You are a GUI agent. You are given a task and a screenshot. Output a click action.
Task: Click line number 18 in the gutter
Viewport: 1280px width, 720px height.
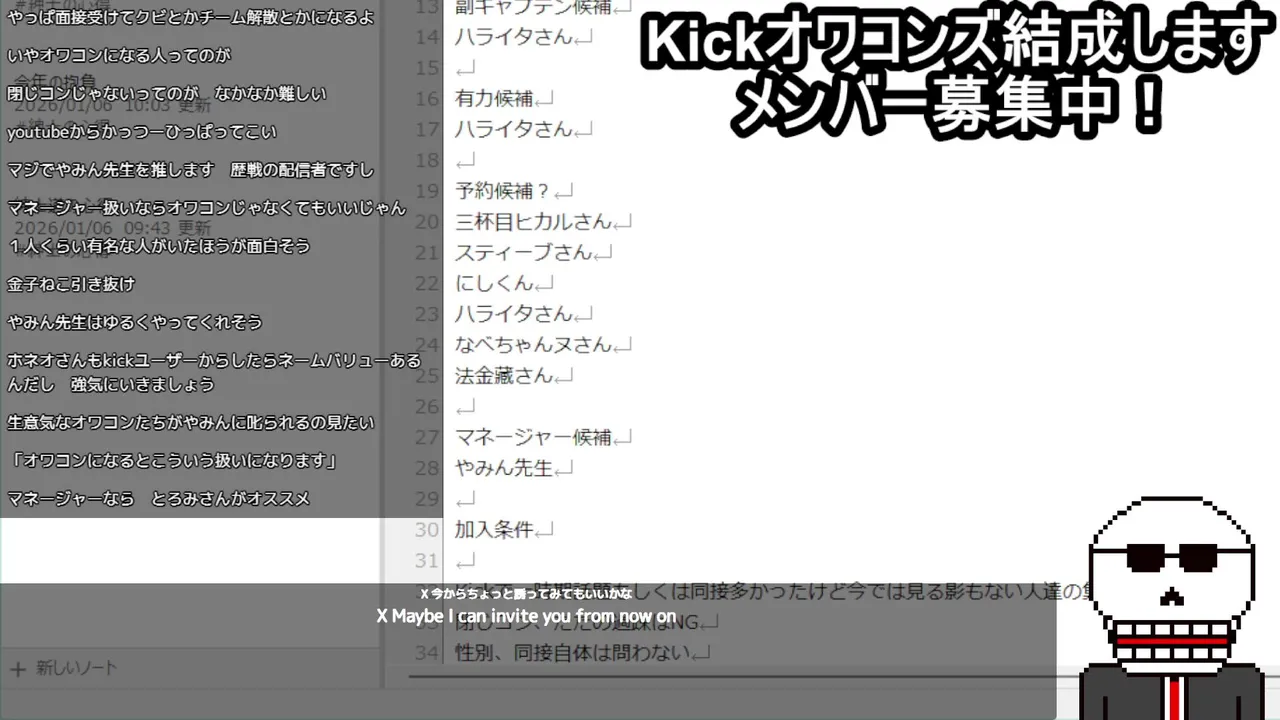(427, 160)
